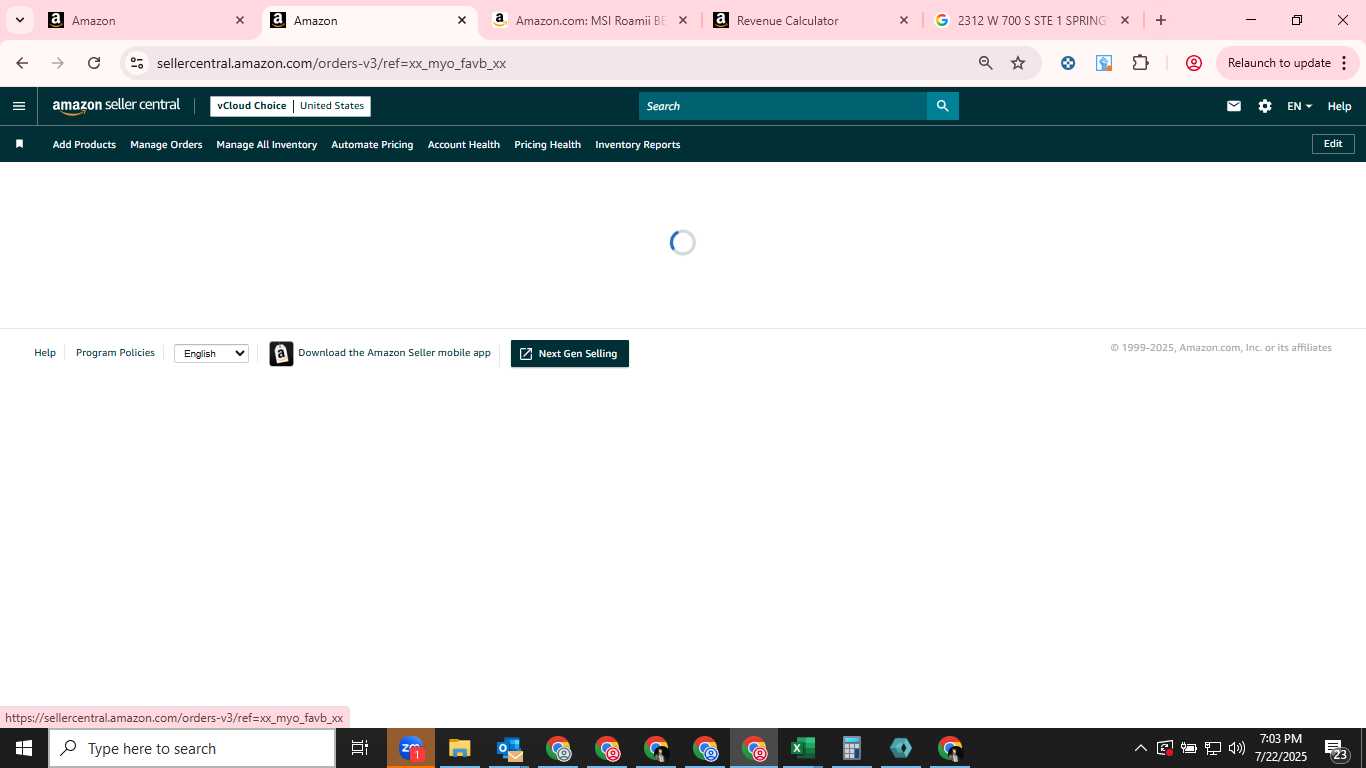This screenshot has width=1366, height=768.
Task: Click the Next Gen Selling button
Action: point(570,354)
